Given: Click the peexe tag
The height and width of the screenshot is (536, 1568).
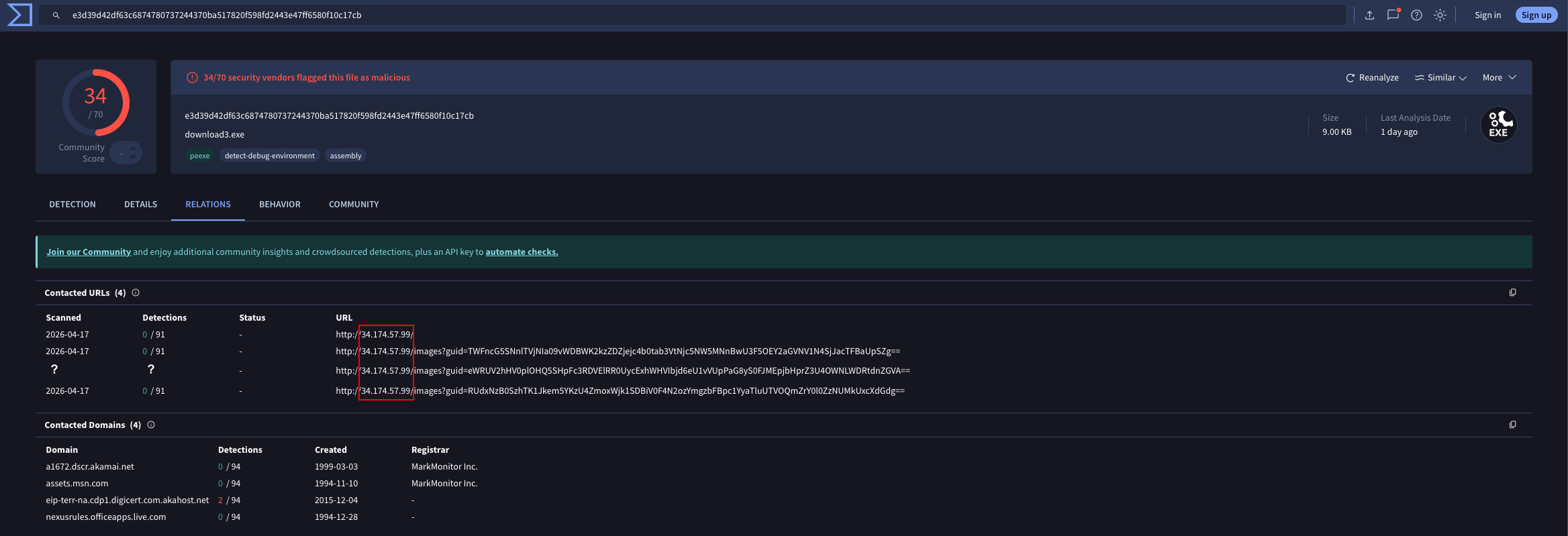Looking at the screenshot, I should point(199,156).
